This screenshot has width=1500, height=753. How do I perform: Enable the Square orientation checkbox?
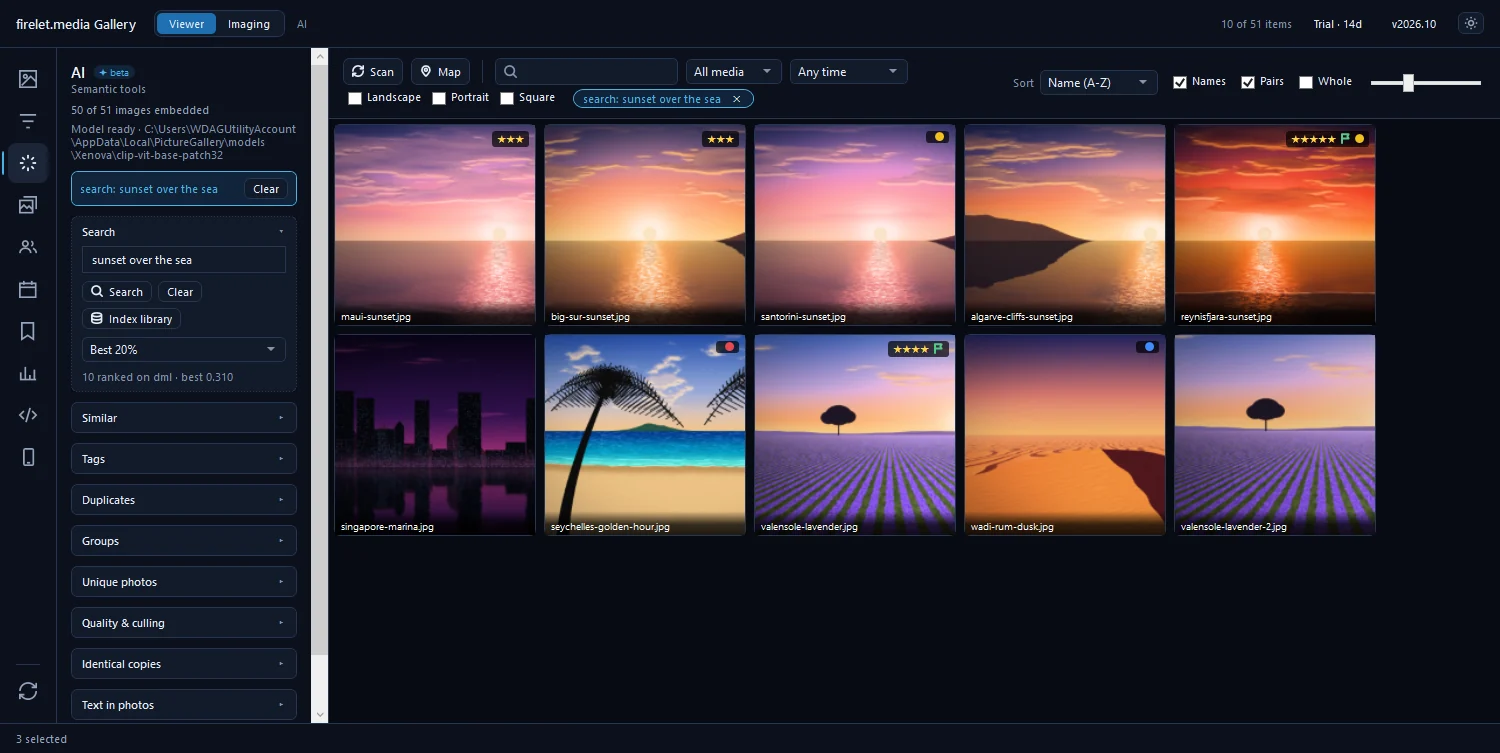coord(507,98)
